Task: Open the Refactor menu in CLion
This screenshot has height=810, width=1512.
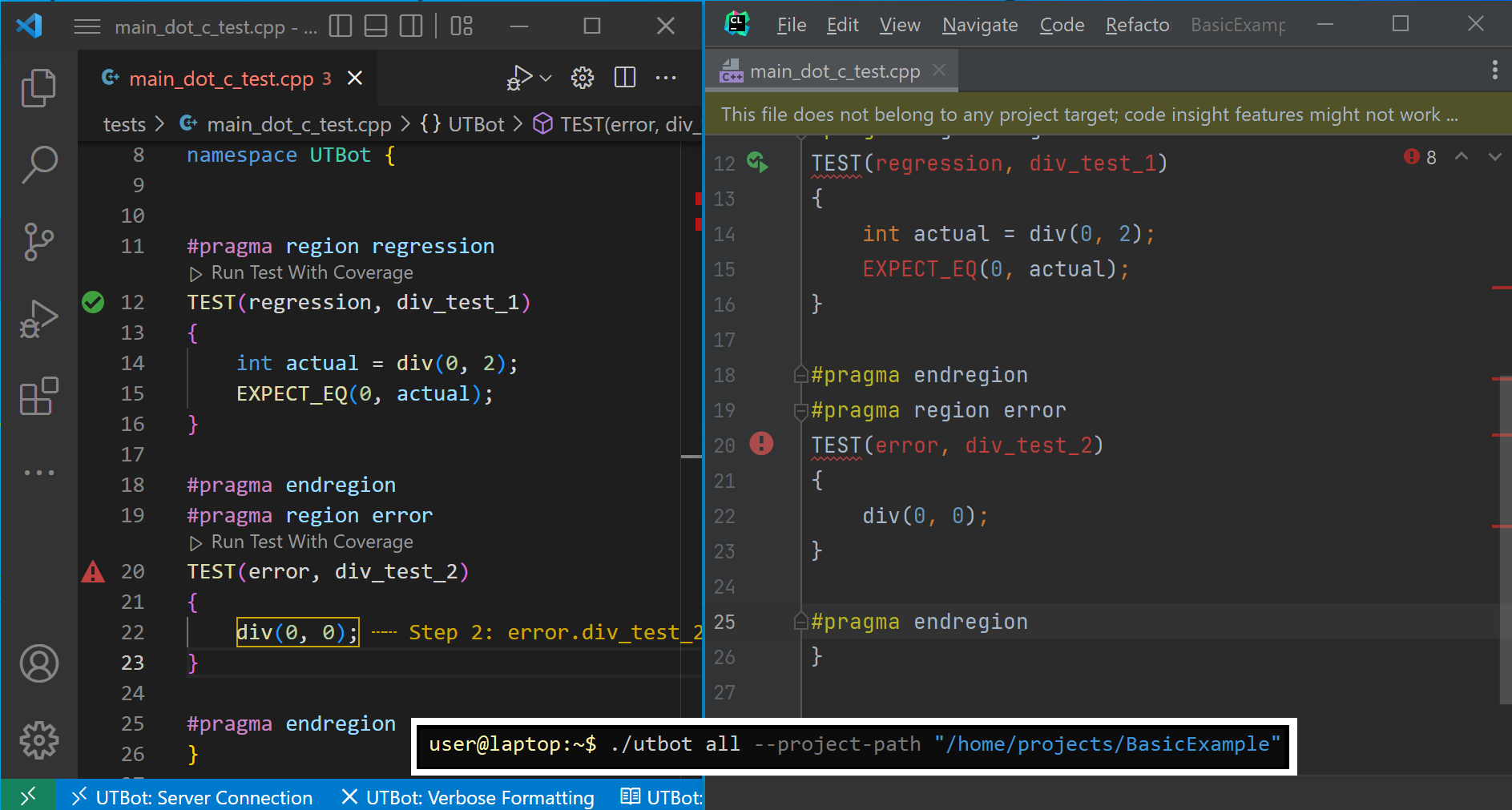Action: pyautogui.click(x=1137, y=25)
